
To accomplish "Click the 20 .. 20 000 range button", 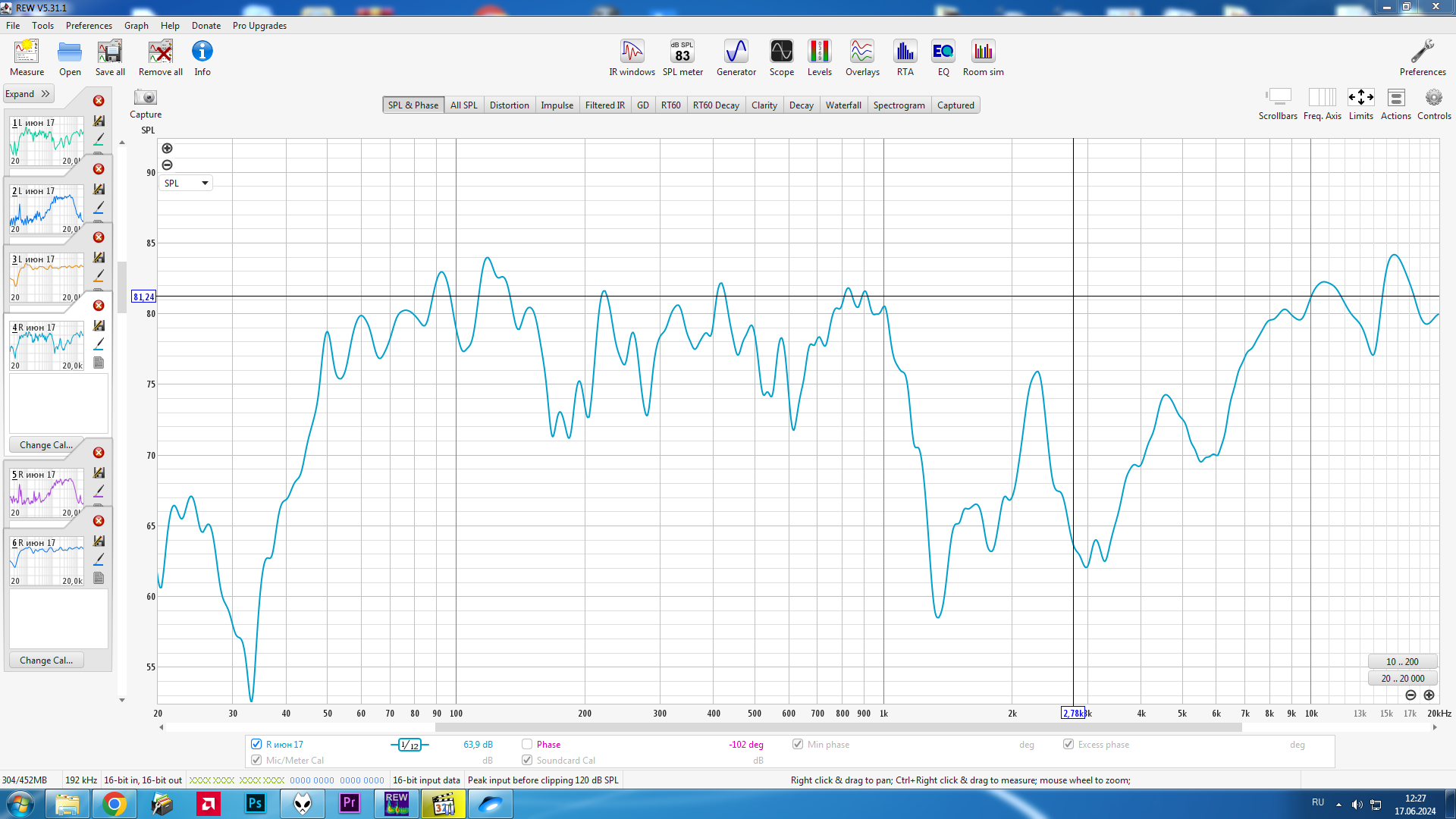I will (x=1402, y=678).
